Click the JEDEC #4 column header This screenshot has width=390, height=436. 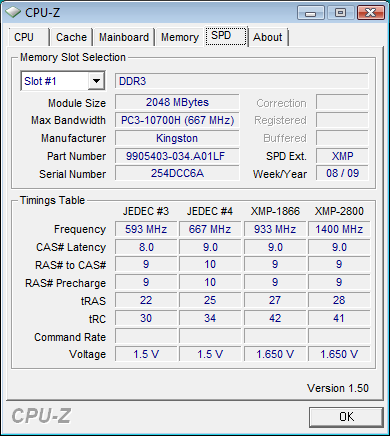click(x=210, y=211)
